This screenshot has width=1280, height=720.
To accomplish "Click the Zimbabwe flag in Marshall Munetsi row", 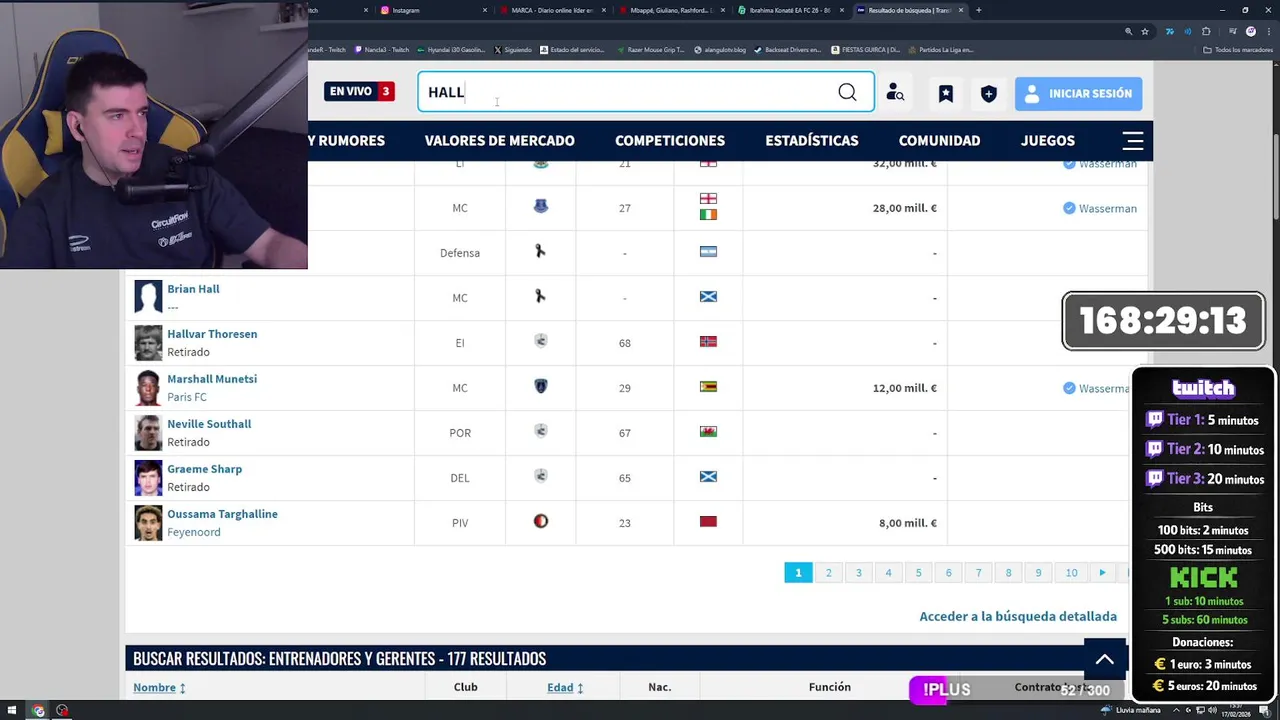I will coord(708,387).
